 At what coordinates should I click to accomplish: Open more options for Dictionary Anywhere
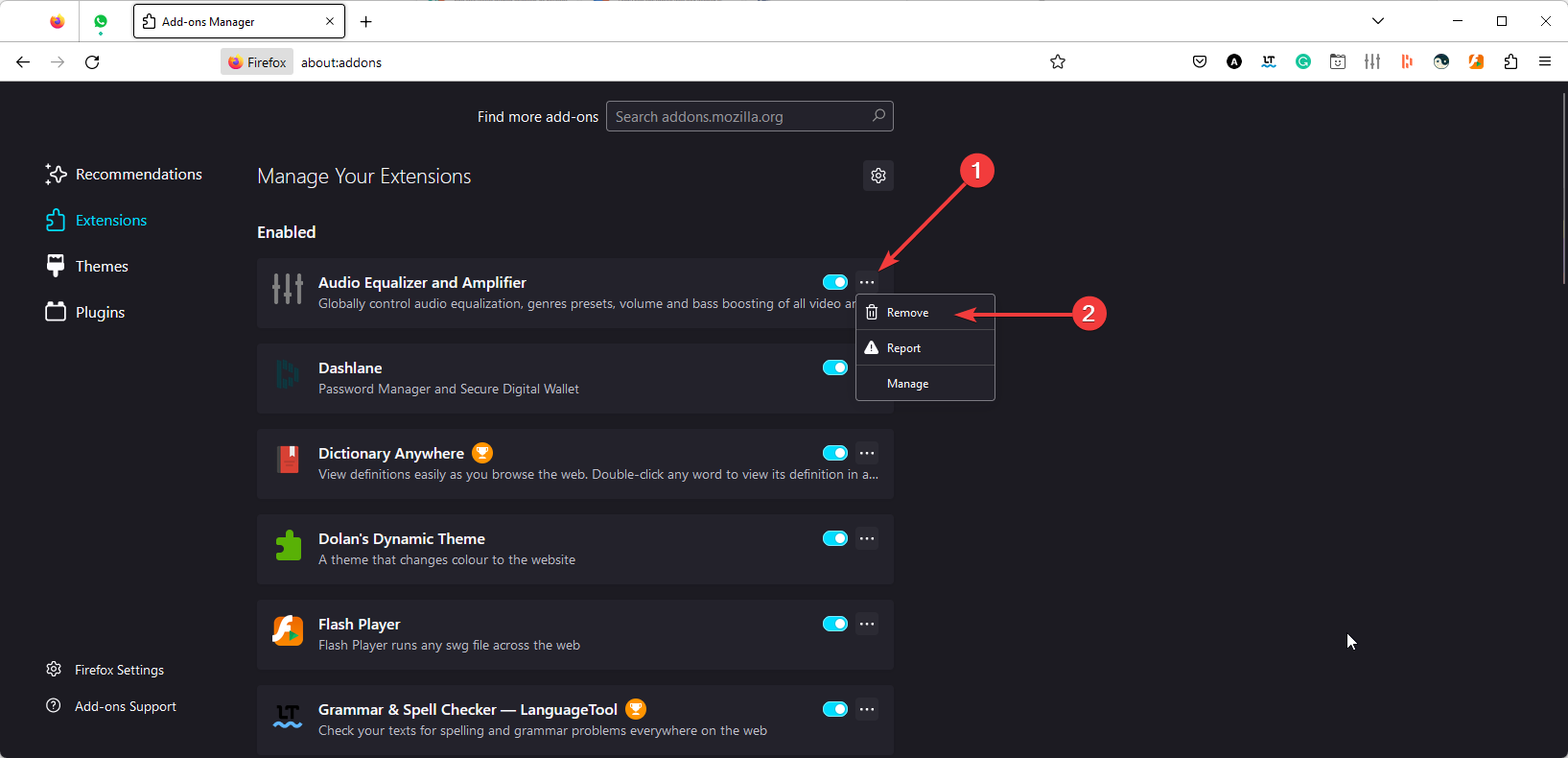[867, 453]
